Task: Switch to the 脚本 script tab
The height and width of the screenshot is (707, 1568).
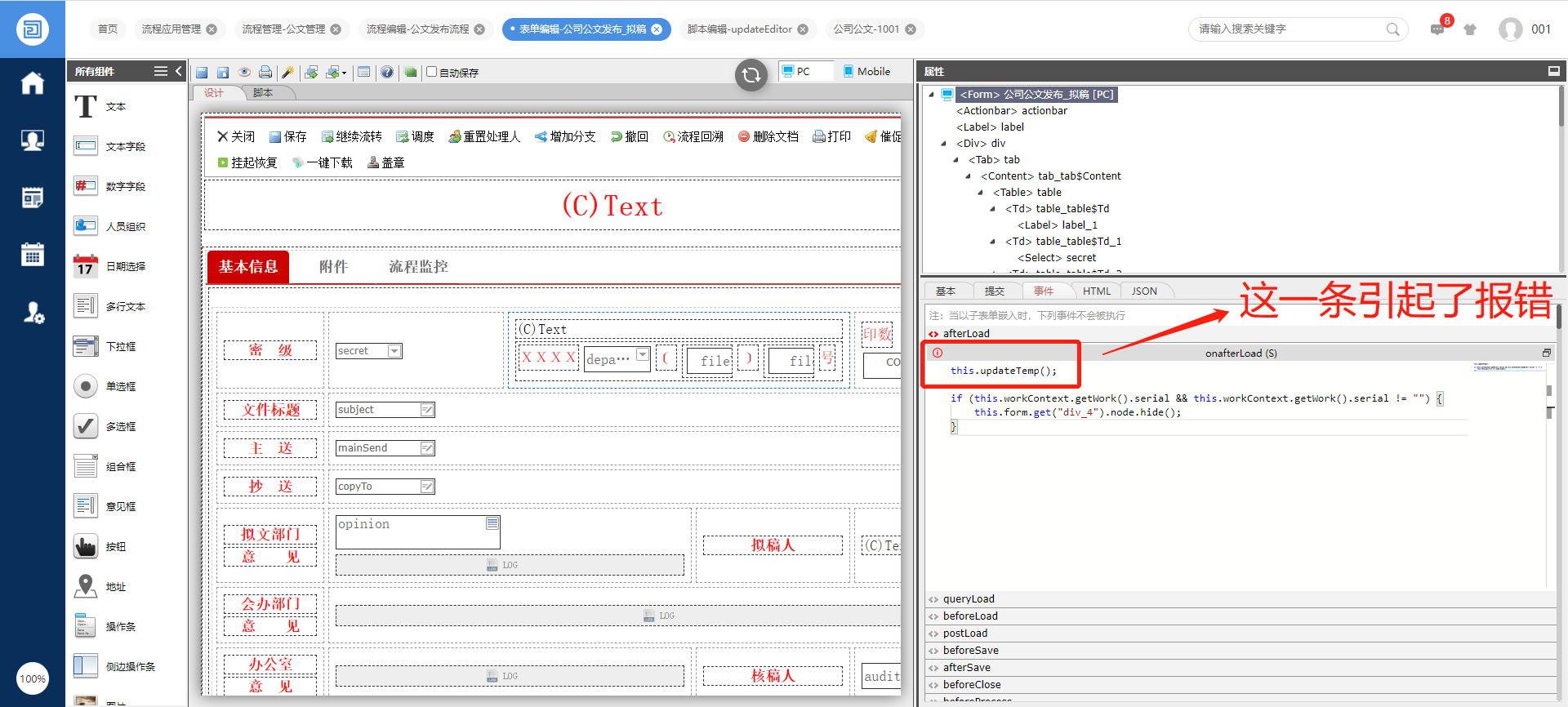Action: [263, 93]
